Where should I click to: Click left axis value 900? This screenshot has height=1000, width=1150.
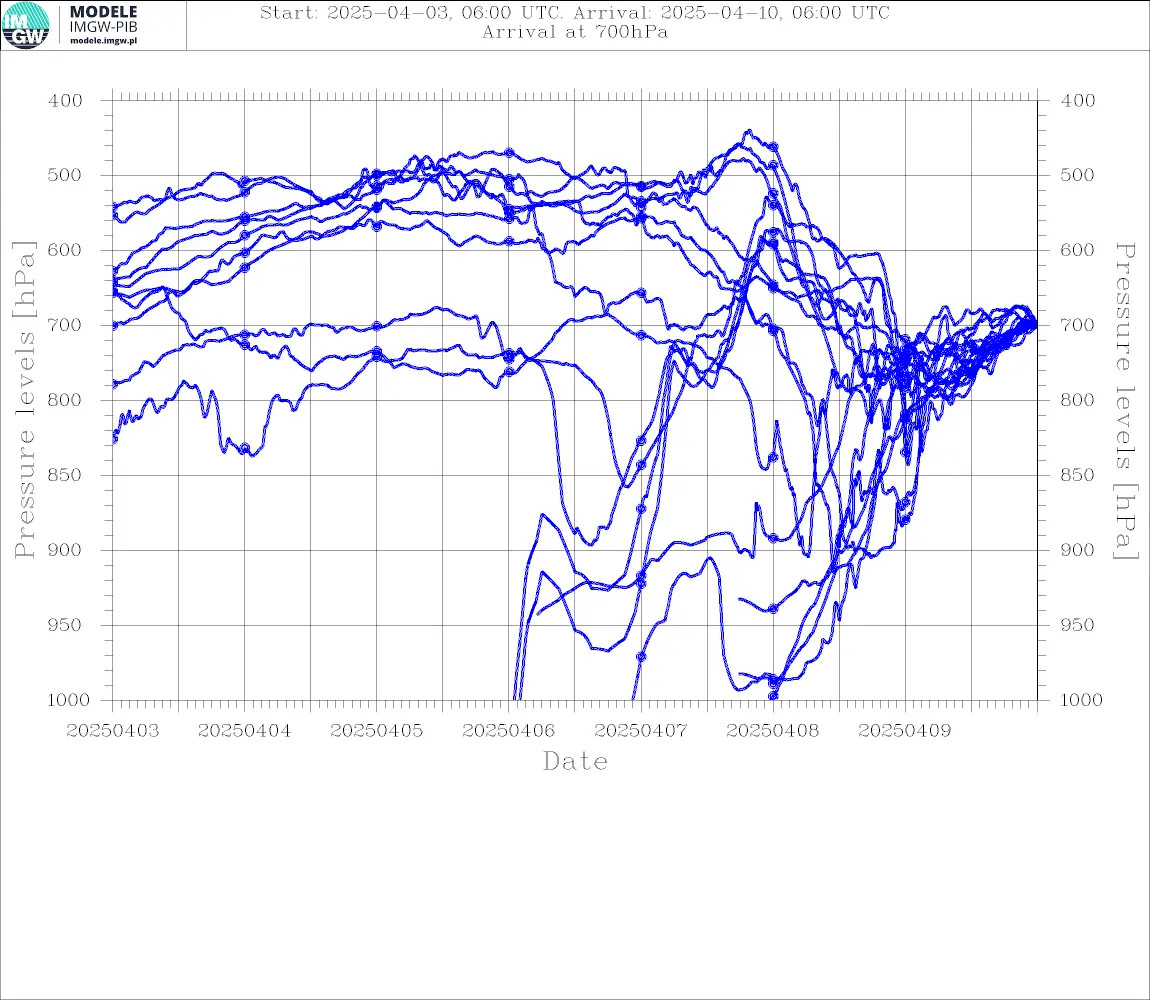65,550
